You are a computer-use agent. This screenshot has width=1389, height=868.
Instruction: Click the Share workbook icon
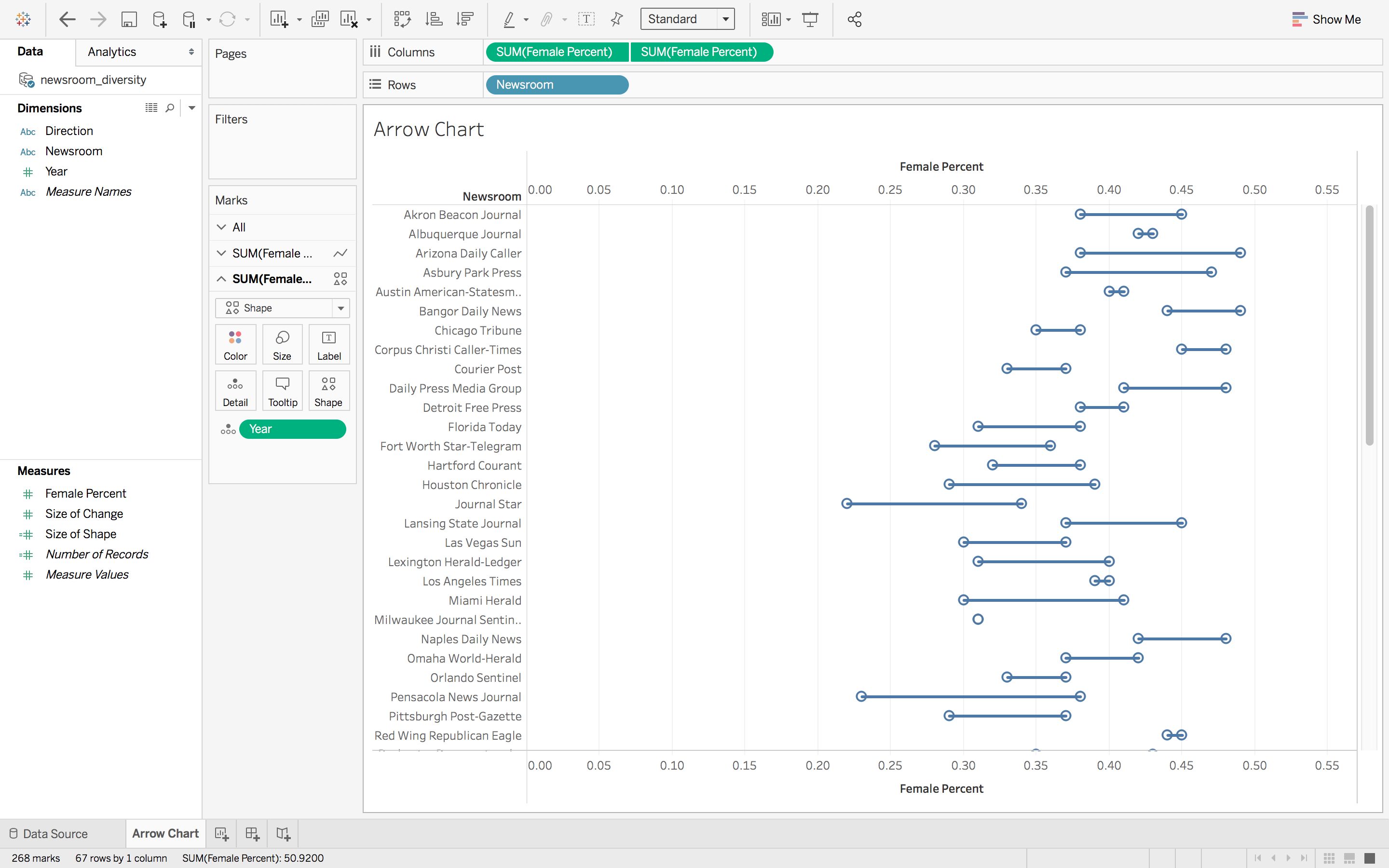click(854, 19)
